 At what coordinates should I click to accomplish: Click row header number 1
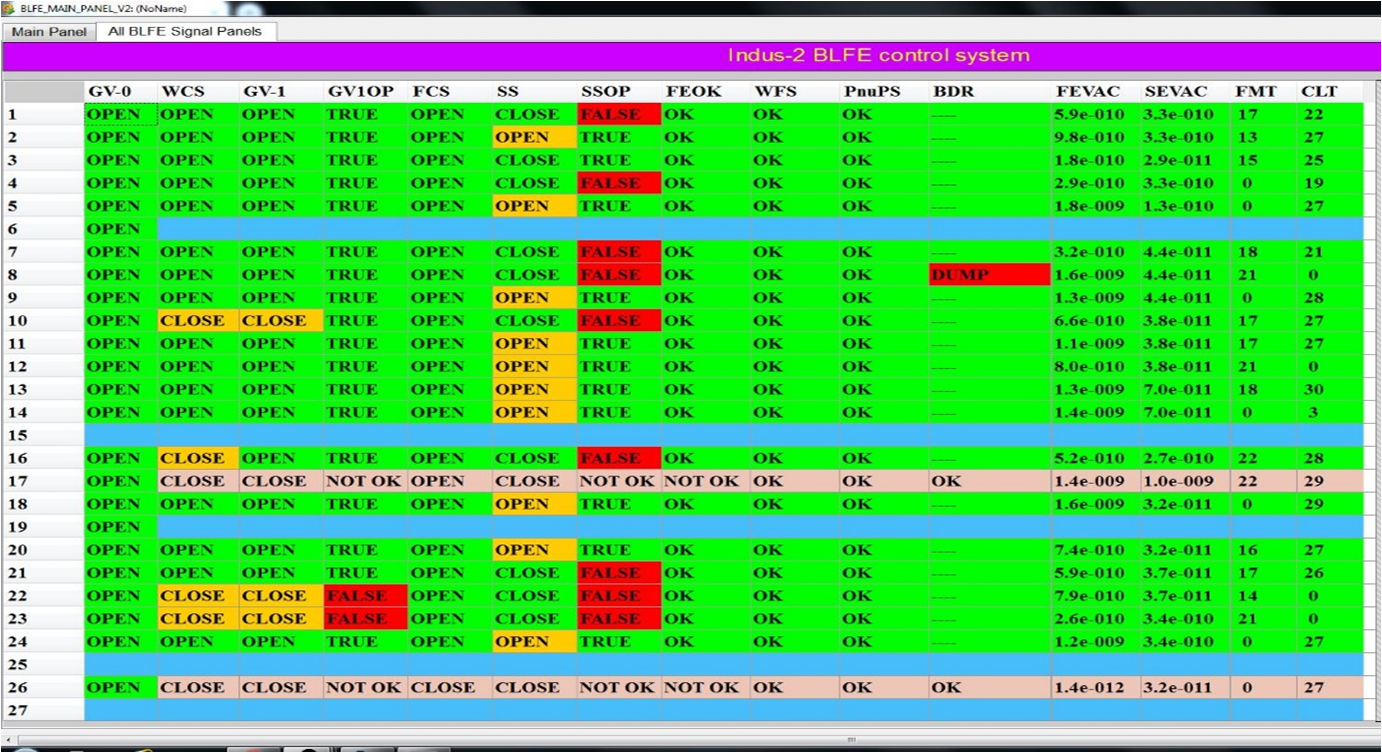pos(43,114)
